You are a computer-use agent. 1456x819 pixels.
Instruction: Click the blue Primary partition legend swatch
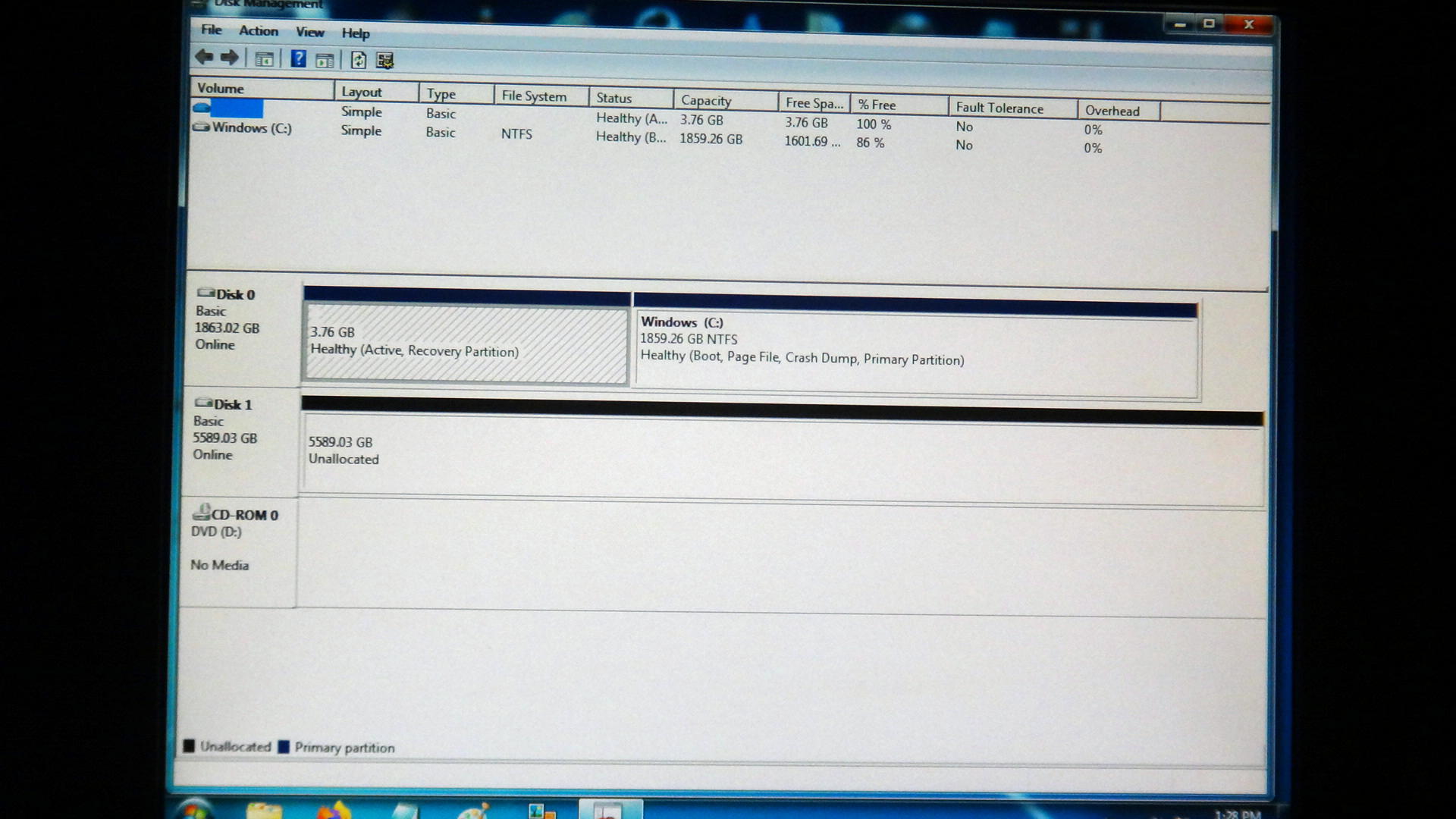click(284, 746)
